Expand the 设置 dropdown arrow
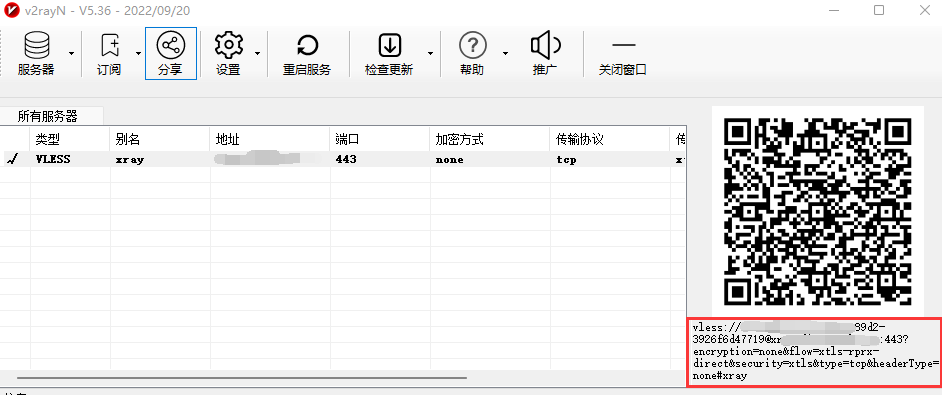 (x=257, y=54)
